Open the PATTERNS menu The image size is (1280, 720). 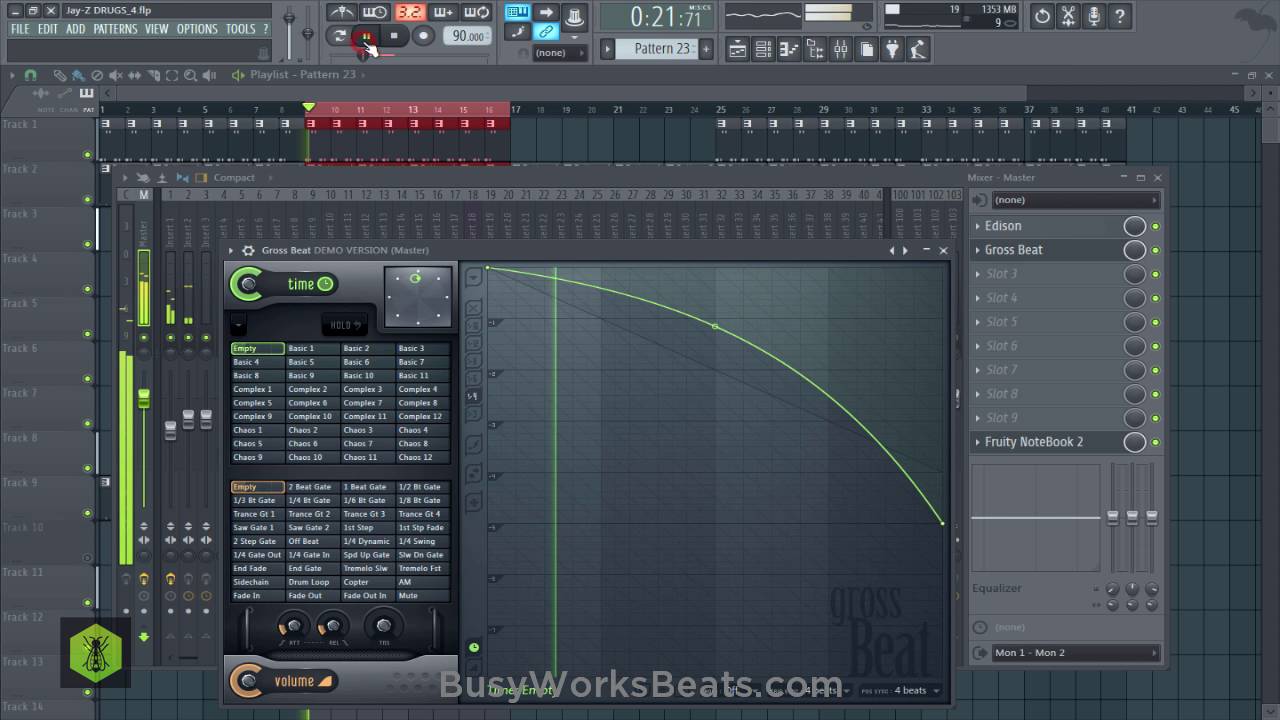pyautogui.click(x=115, y=29)
